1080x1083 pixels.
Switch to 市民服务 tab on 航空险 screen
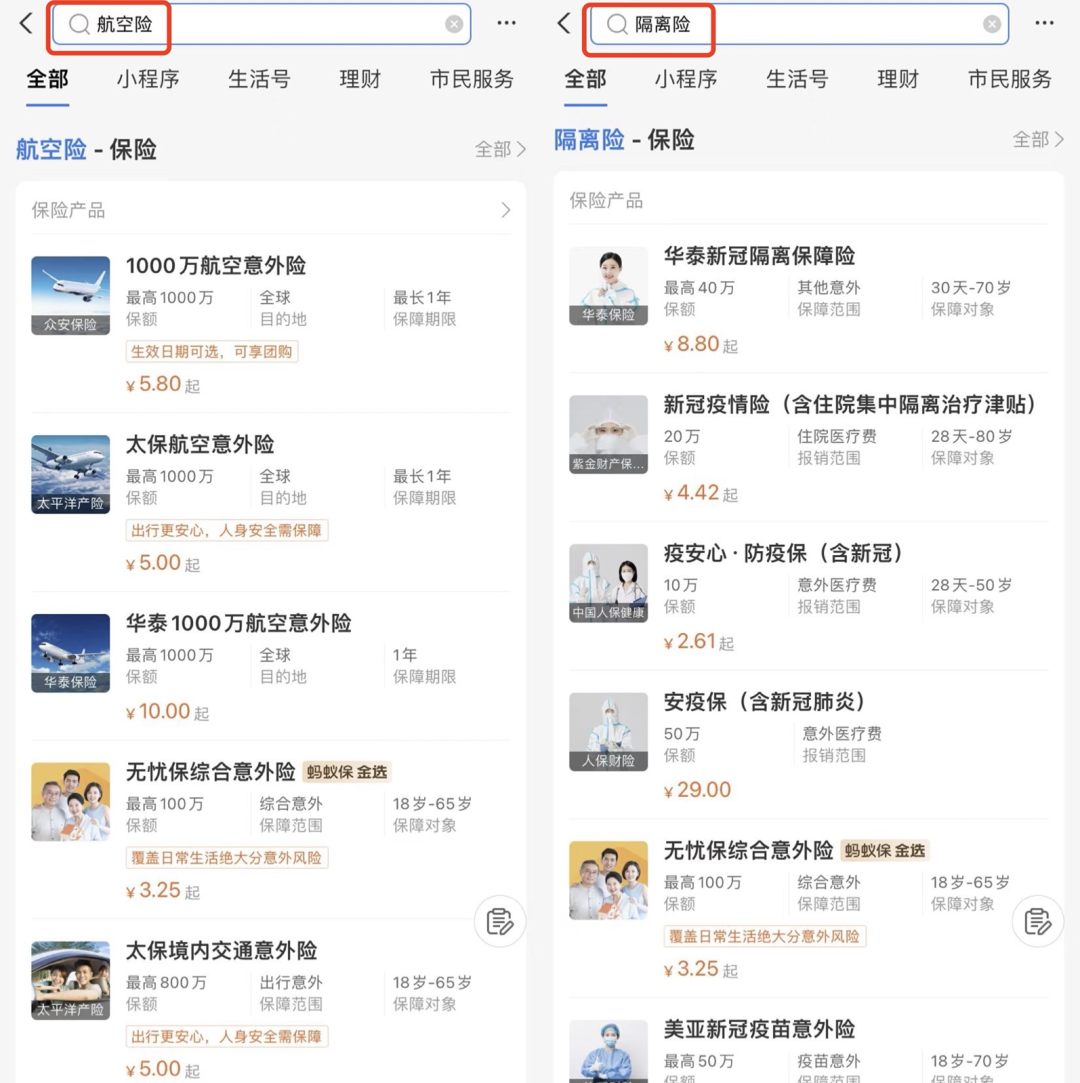point(472,79)
